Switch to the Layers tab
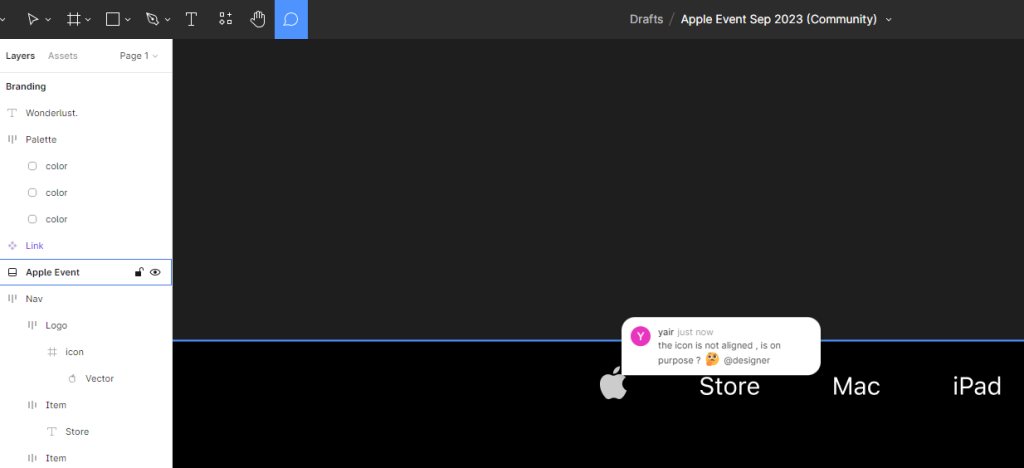This screenshot has height=468, width=1024. pos(20,56)
